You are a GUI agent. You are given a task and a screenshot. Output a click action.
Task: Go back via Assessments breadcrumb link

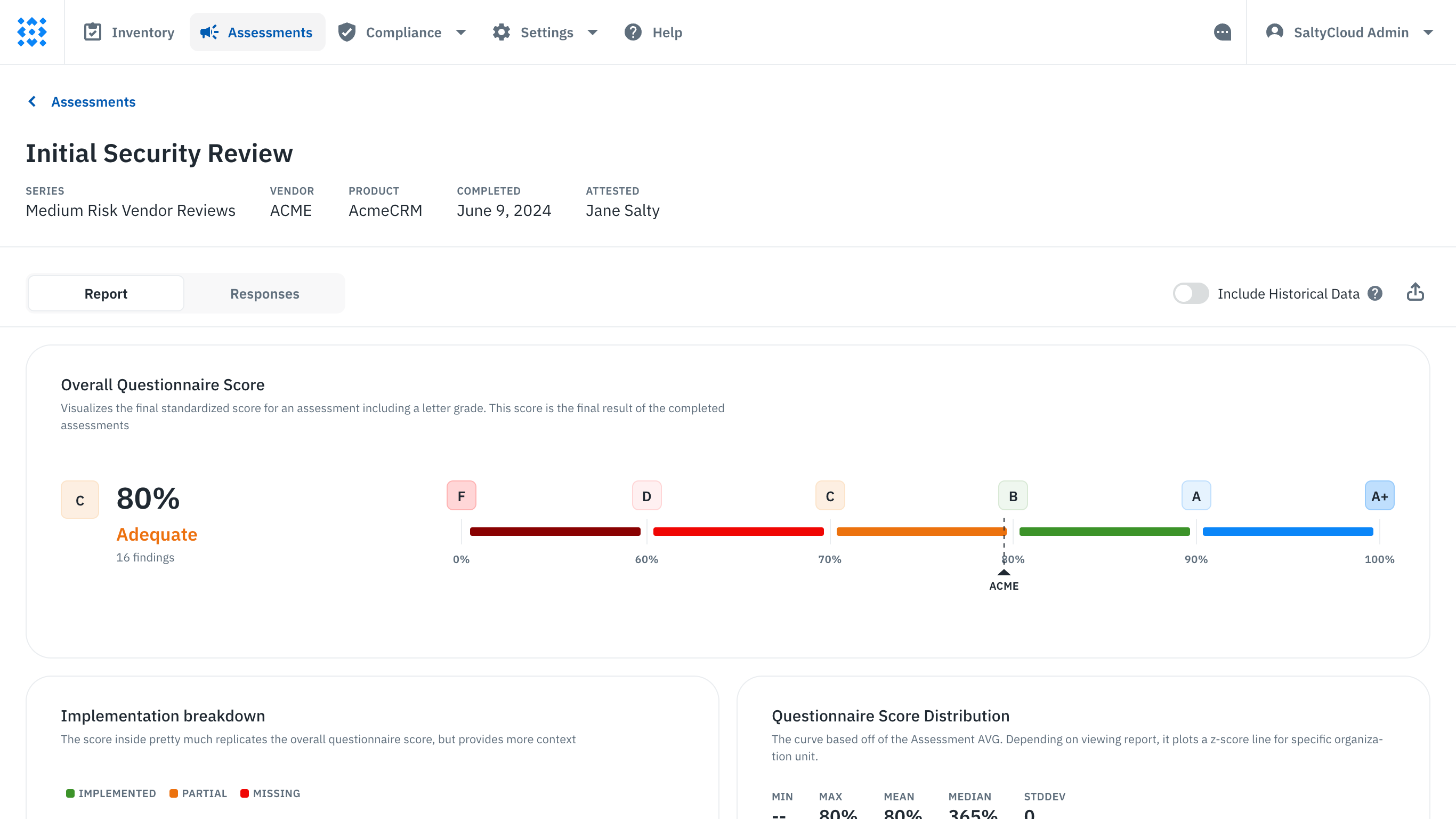point(93,102)
